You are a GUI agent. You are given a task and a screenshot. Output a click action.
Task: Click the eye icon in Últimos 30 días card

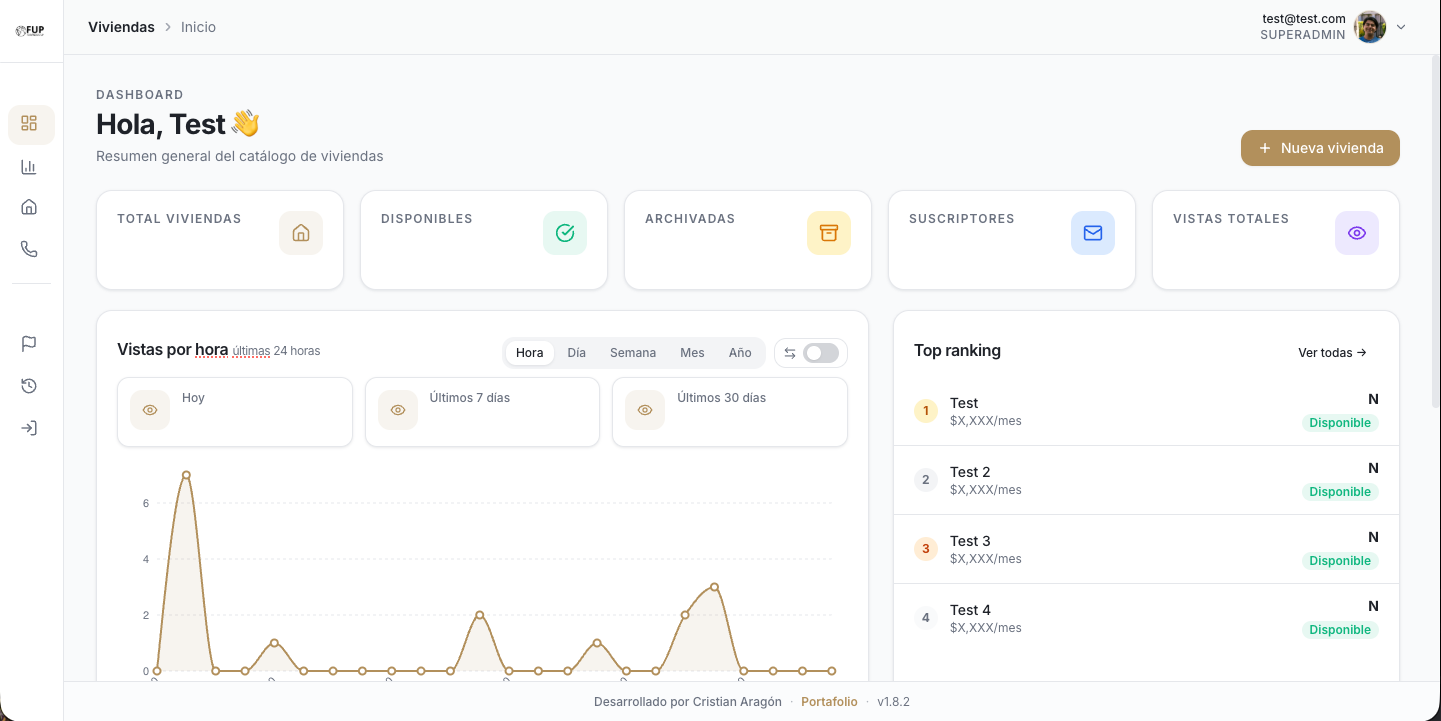pos(645,410)
